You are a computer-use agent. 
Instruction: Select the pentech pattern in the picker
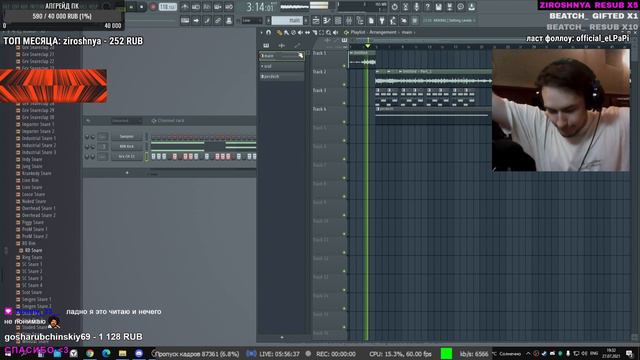click(282, 76)
